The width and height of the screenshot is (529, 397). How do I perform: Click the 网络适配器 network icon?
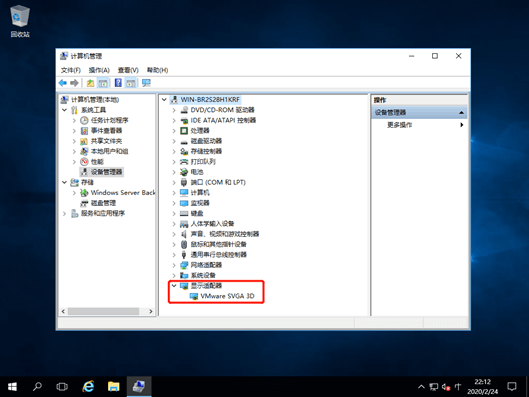tap(184, 265)
